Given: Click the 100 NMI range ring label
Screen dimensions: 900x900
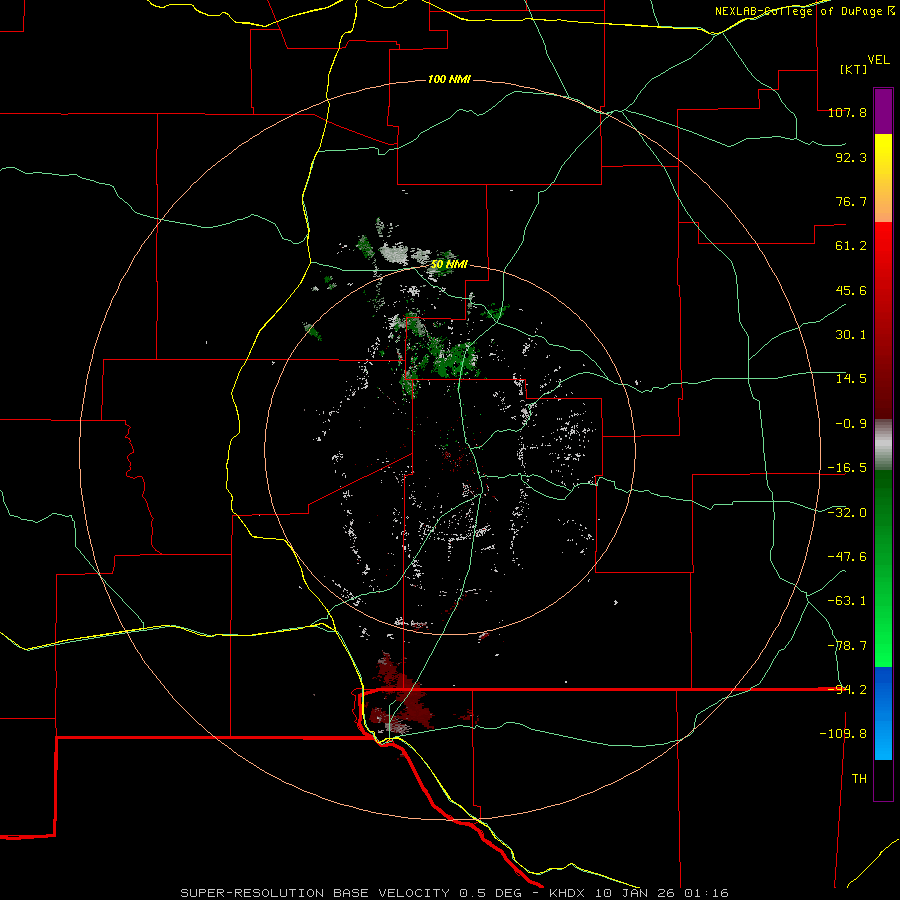Looking at the screenshot, I should [449, 79].
